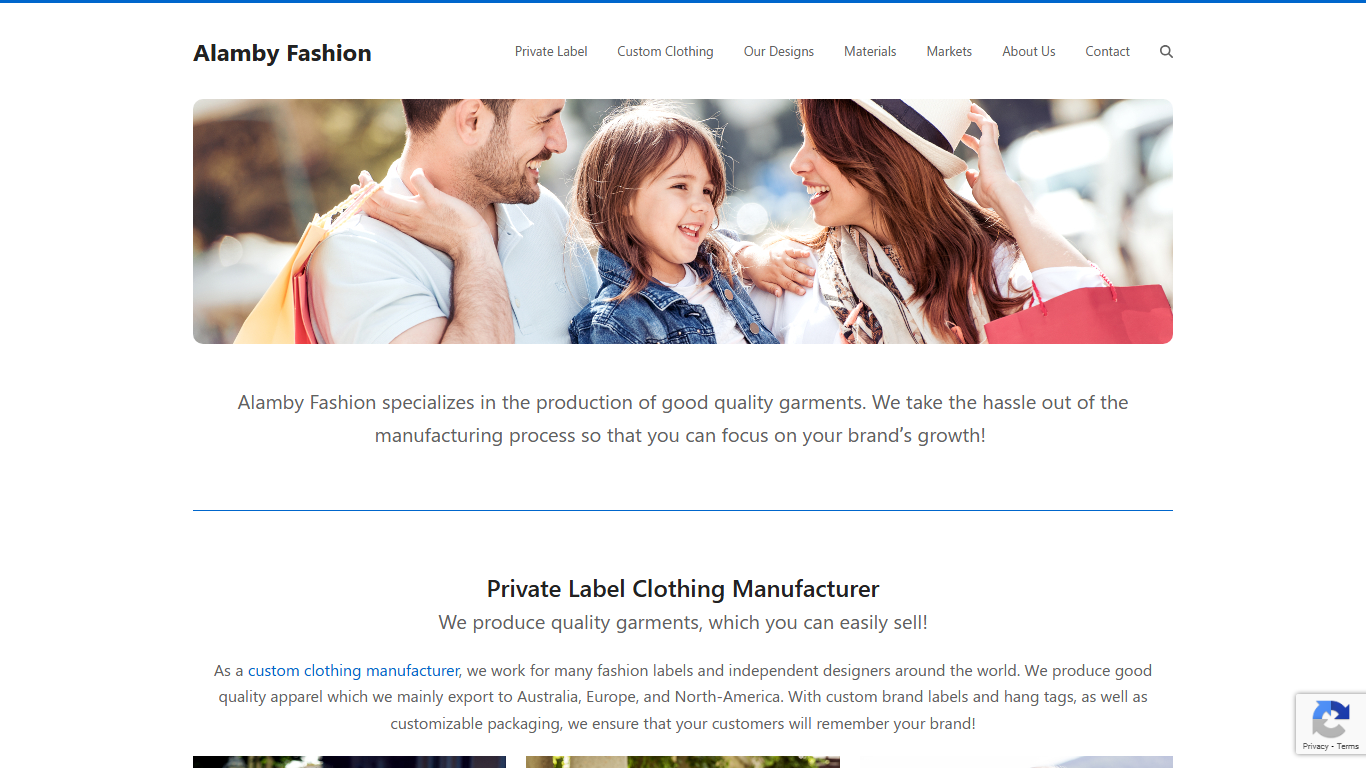Image resolution: width=1366 pixels, height=768 pixels.
Task: Open the reCAPTCHA Terms link
Action: tap(1348, 747)
